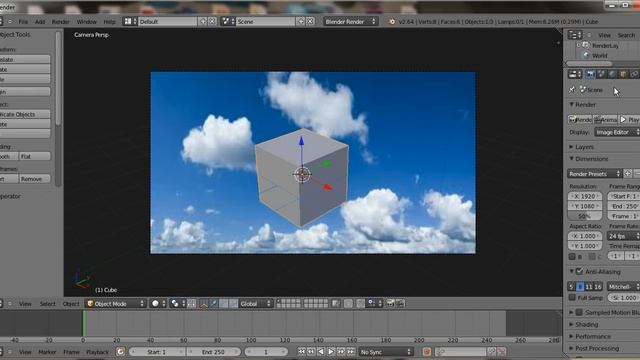This screenshot has width=640, height=360.
Task: Expand the Shading panel
Action: [571, 324]
